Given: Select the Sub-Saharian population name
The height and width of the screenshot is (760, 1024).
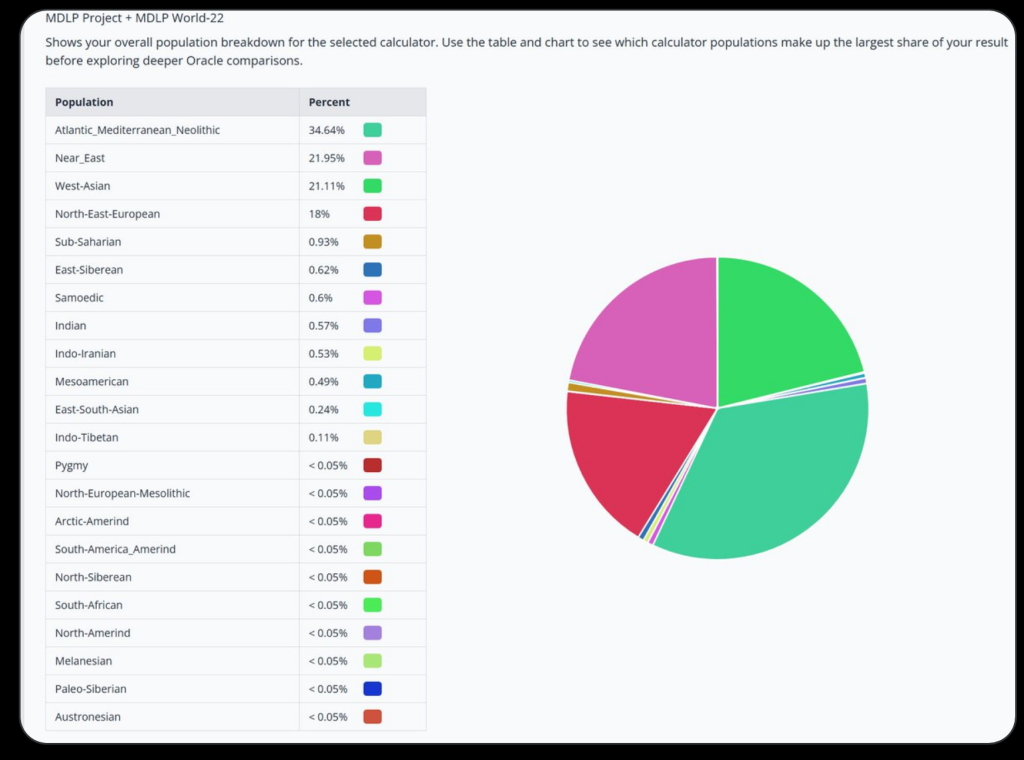Looking at the screenshot, I should click(88, 242).
